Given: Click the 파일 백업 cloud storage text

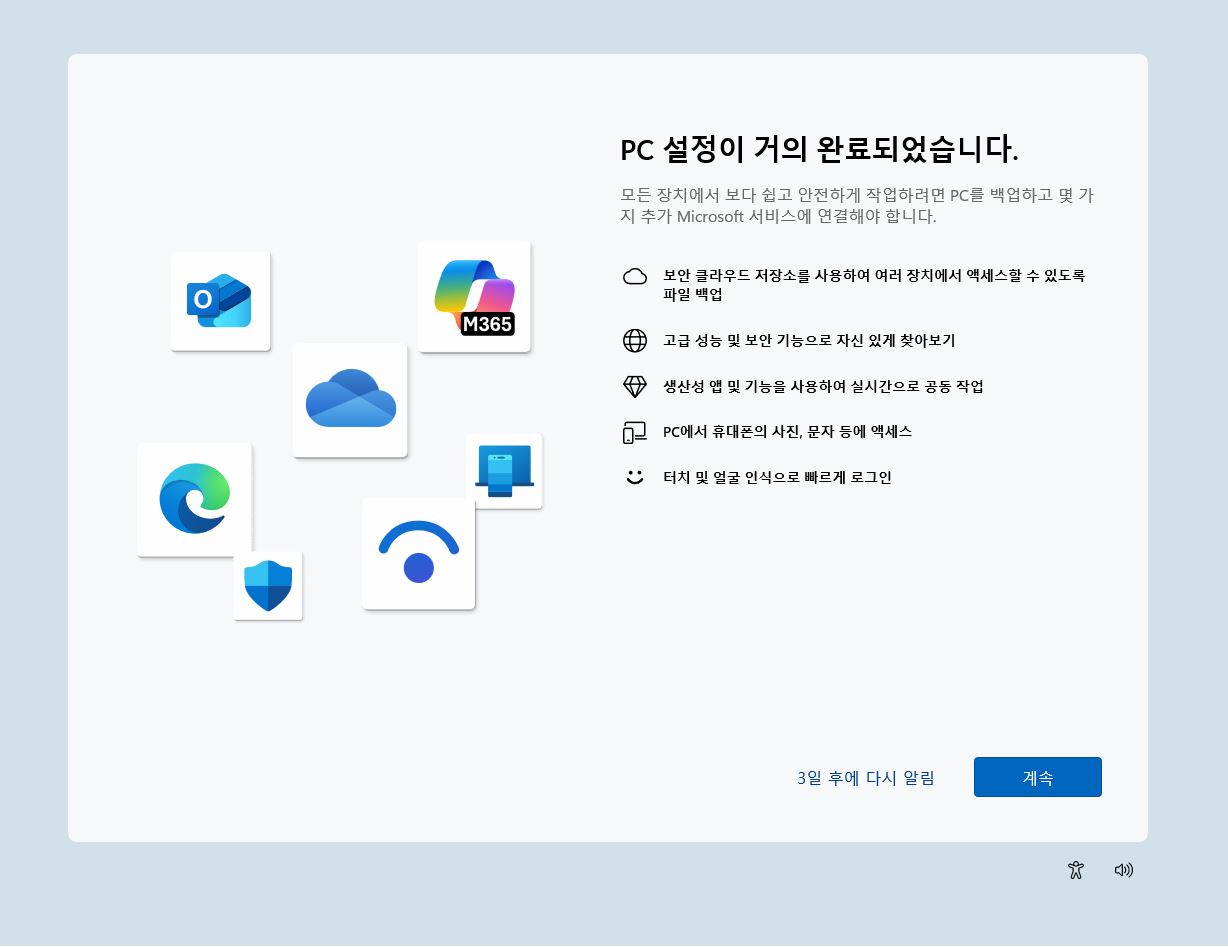Looking at the screenshot, I should click(874, 285).
